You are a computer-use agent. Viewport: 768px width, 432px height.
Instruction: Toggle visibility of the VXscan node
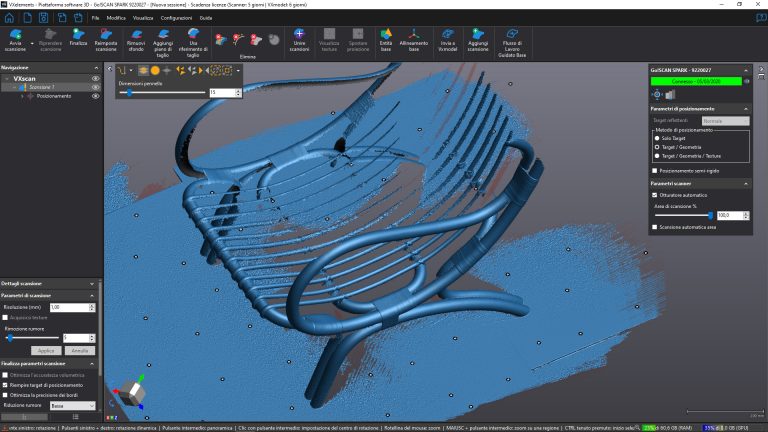[95, 78]
